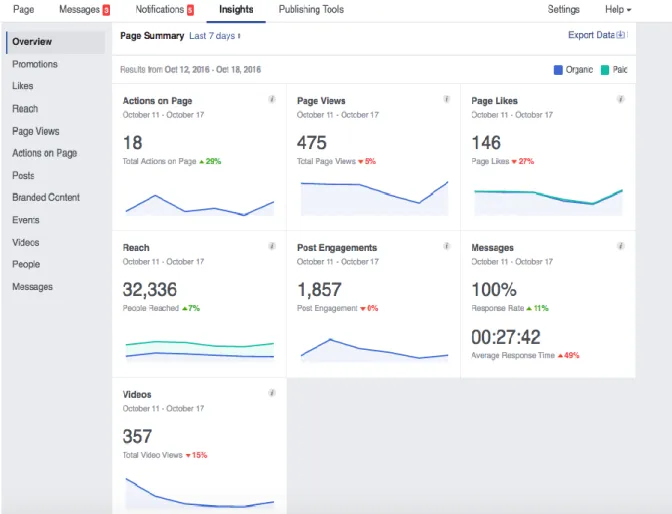Viewport: 672px width, 514px height.
Task: Click the Videos card title
Action: point(137,395)
